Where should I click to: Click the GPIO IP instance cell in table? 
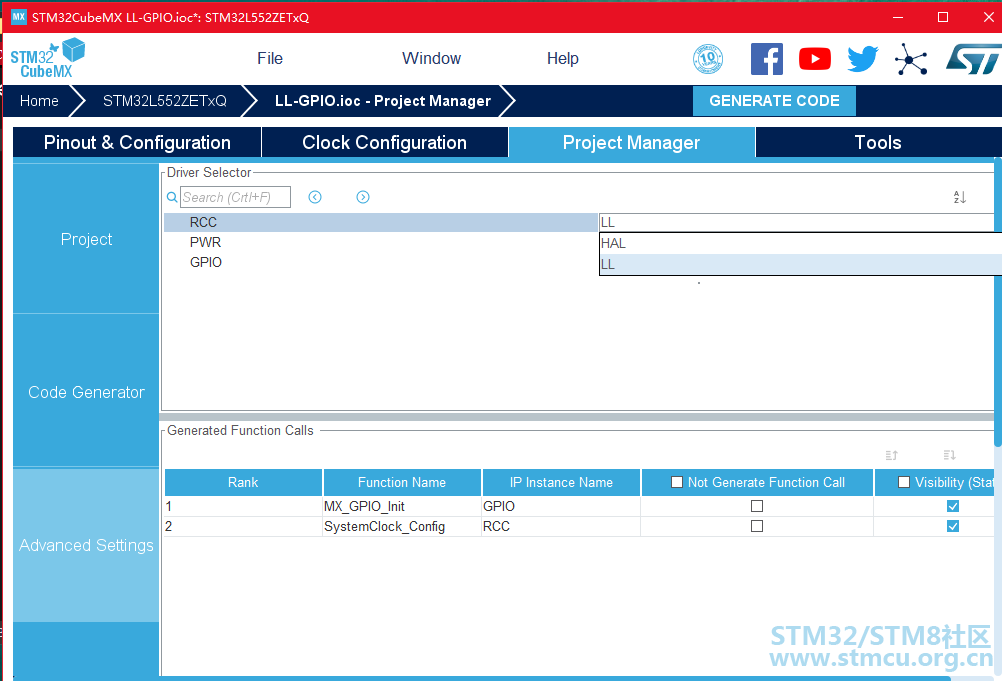pos(561,506)
